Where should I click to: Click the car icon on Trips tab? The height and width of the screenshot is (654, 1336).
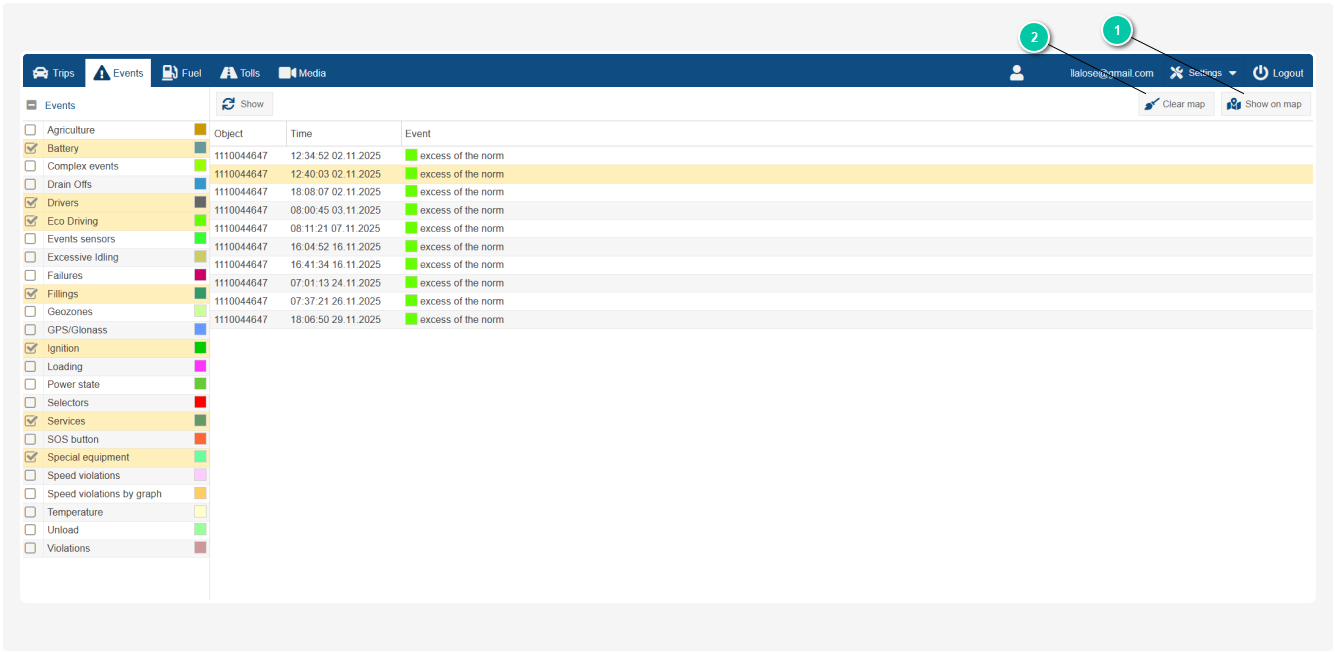pos(40,73)
